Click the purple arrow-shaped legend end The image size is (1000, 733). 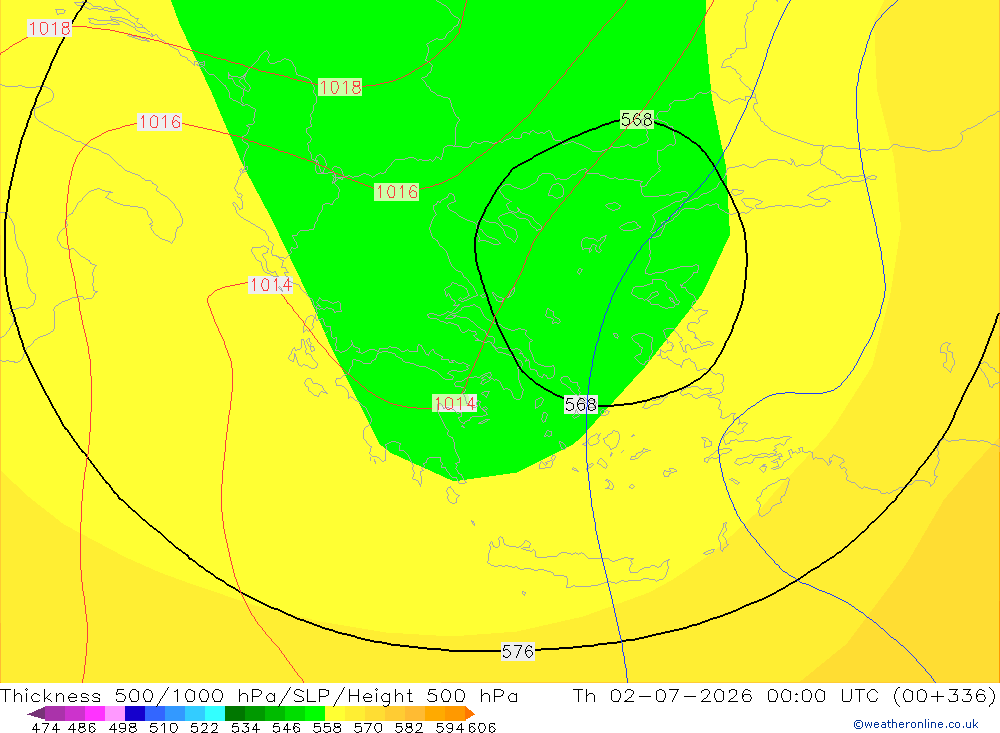point(36,714)
